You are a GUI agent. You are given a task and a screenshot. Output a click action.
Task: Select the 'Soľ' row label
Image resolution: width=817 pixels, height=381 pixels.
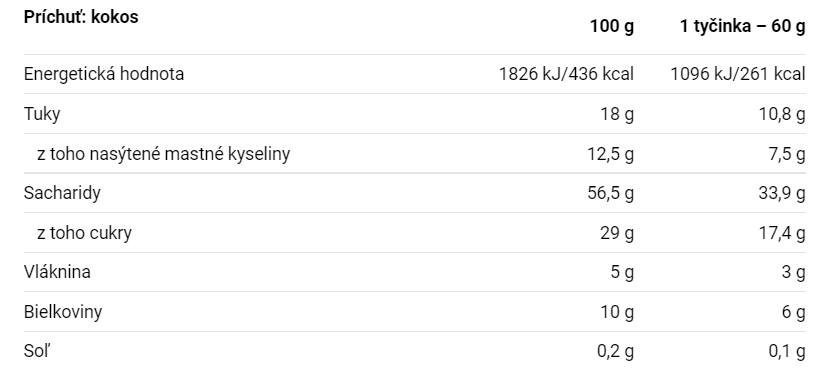[x=37, y=351]
